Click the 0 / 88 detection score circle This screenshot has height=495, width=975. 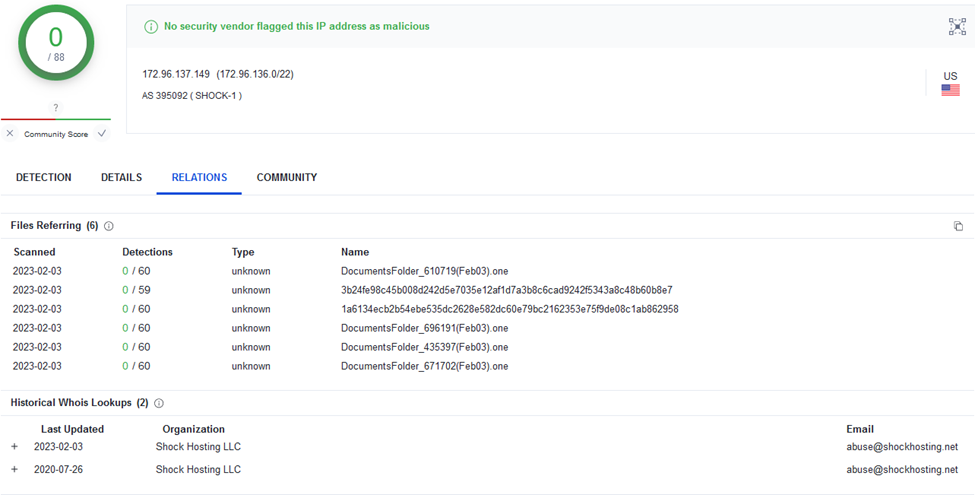point(56,42)
